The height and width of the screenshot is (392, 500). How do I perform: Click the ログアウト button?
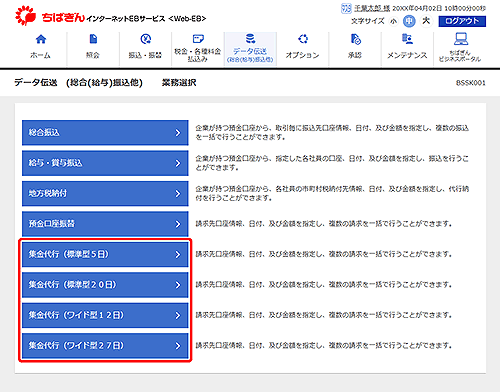pos(462,21)
